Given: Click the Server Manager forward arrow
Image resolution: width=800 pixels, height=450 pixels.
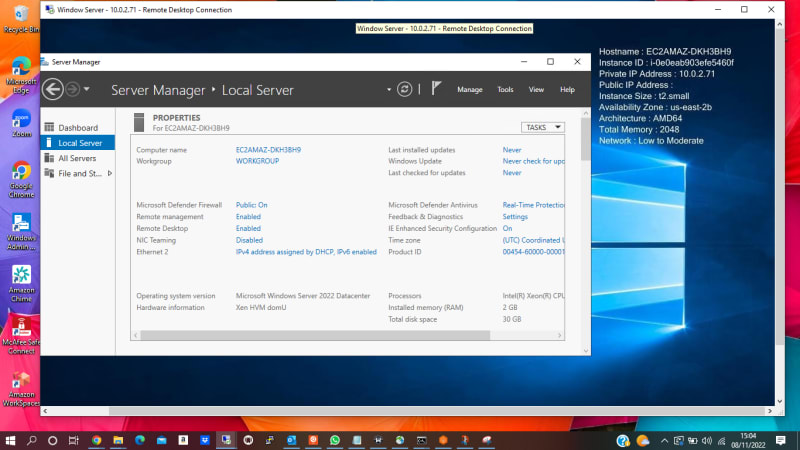Looking at the screenshot, I should point(72,89).
